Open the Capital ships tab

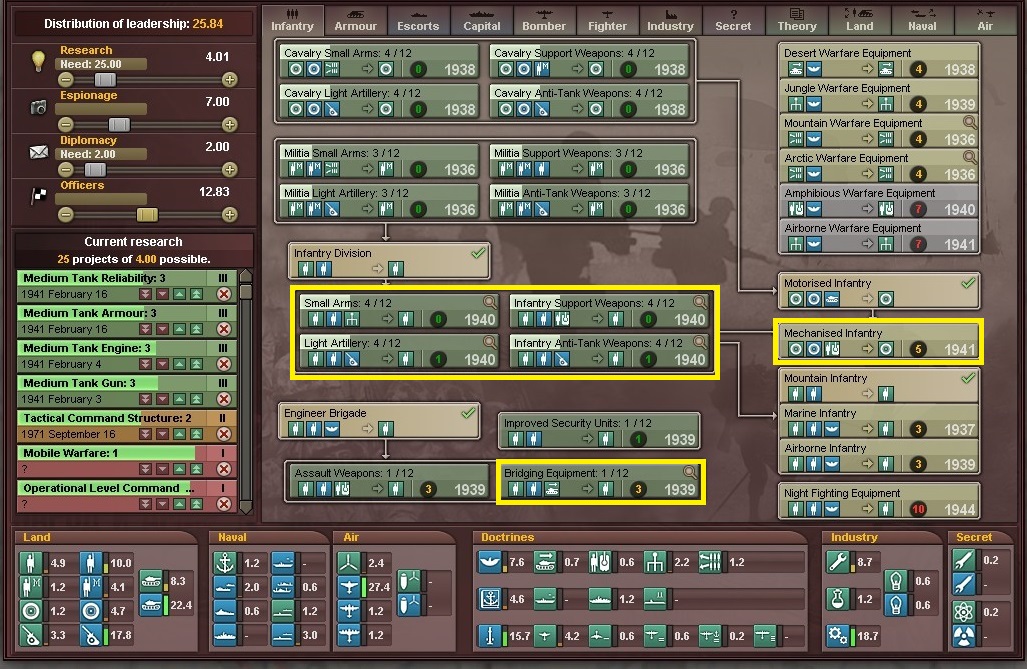pos(481,21)
